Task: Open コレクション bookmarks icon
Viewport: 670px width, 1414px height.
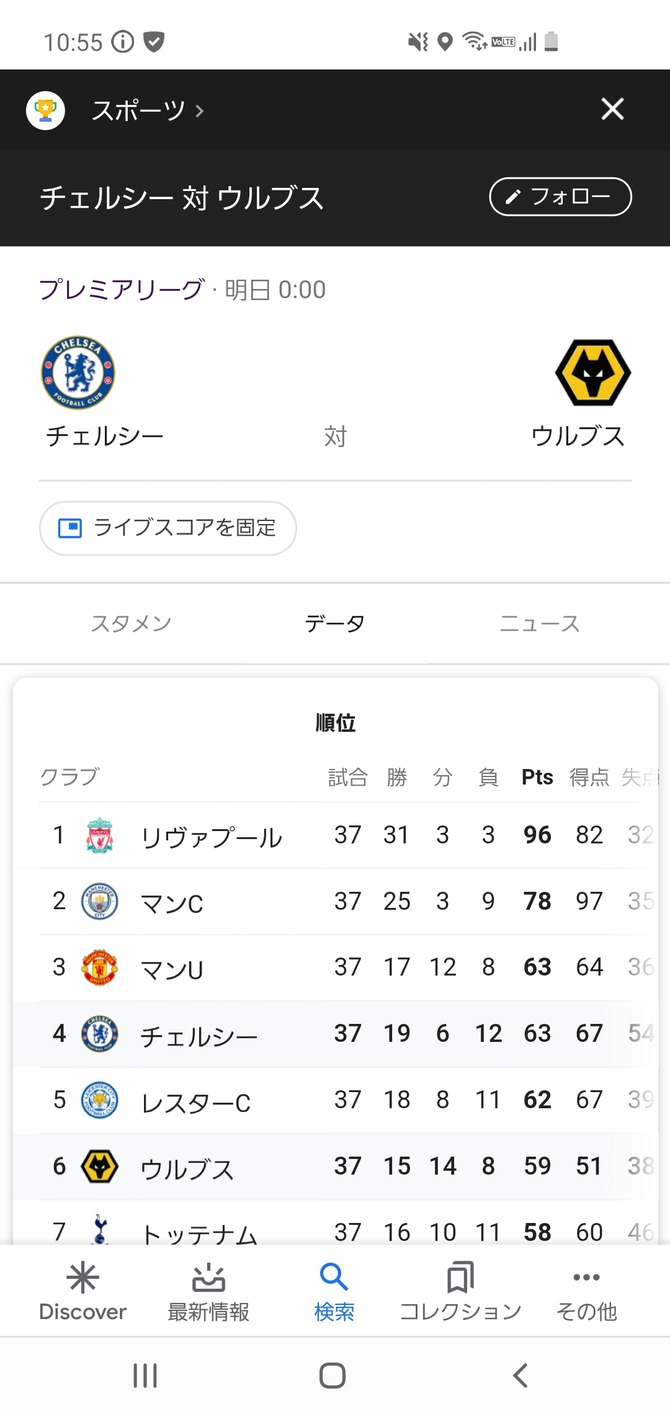Action: click(x=460, y=1278)
